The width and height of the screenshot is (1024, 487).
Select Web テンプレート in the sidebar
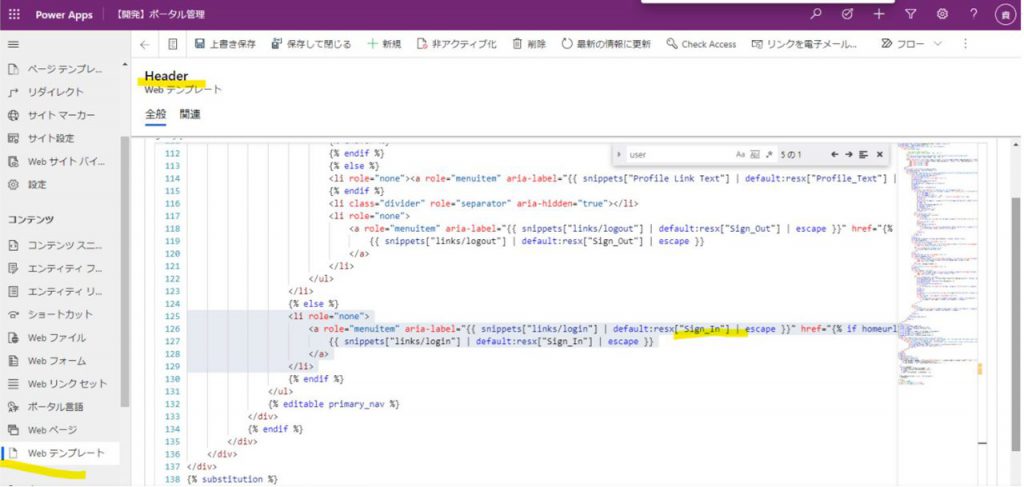[x=60, y=453]
